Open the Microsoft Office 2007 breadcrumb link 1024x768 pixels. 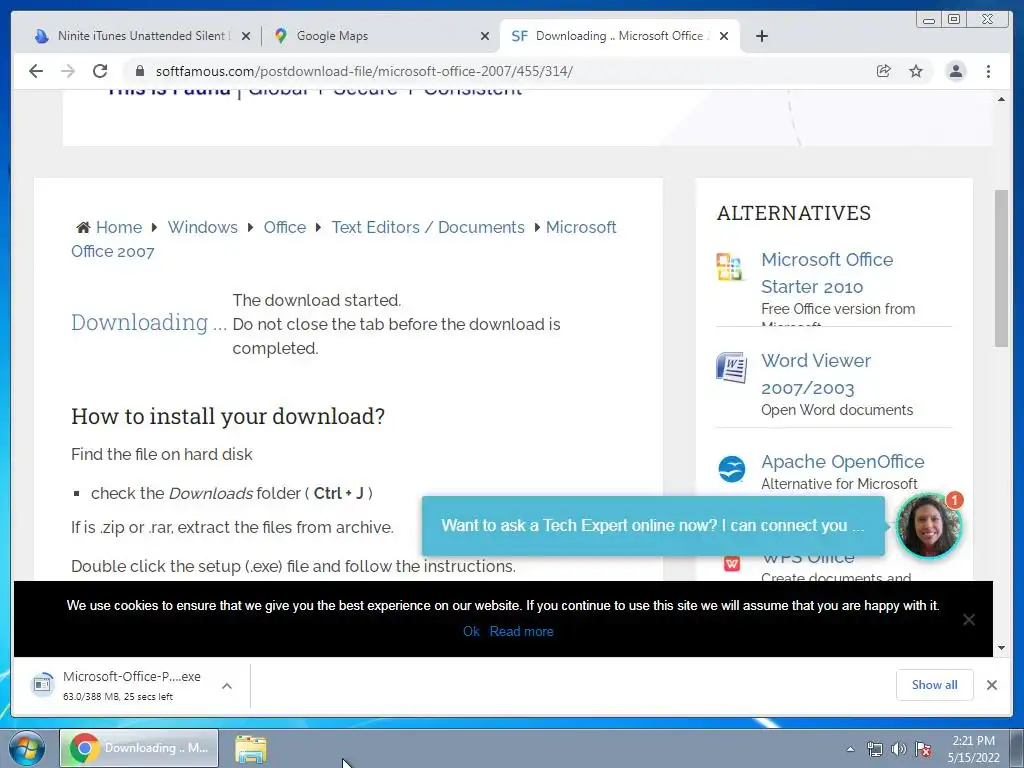point(344,239)
